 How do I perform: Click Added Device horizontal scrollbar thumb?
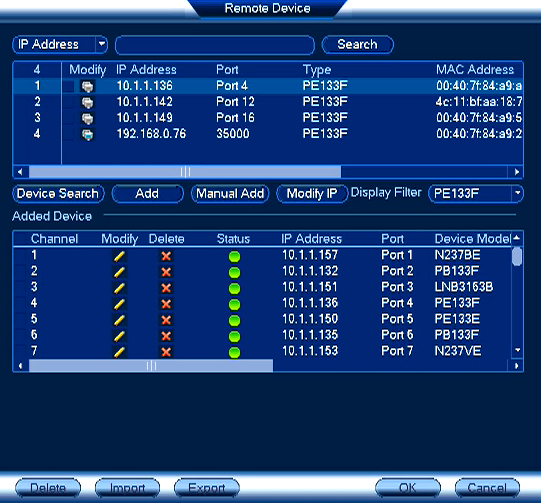(x=151, y=366)
